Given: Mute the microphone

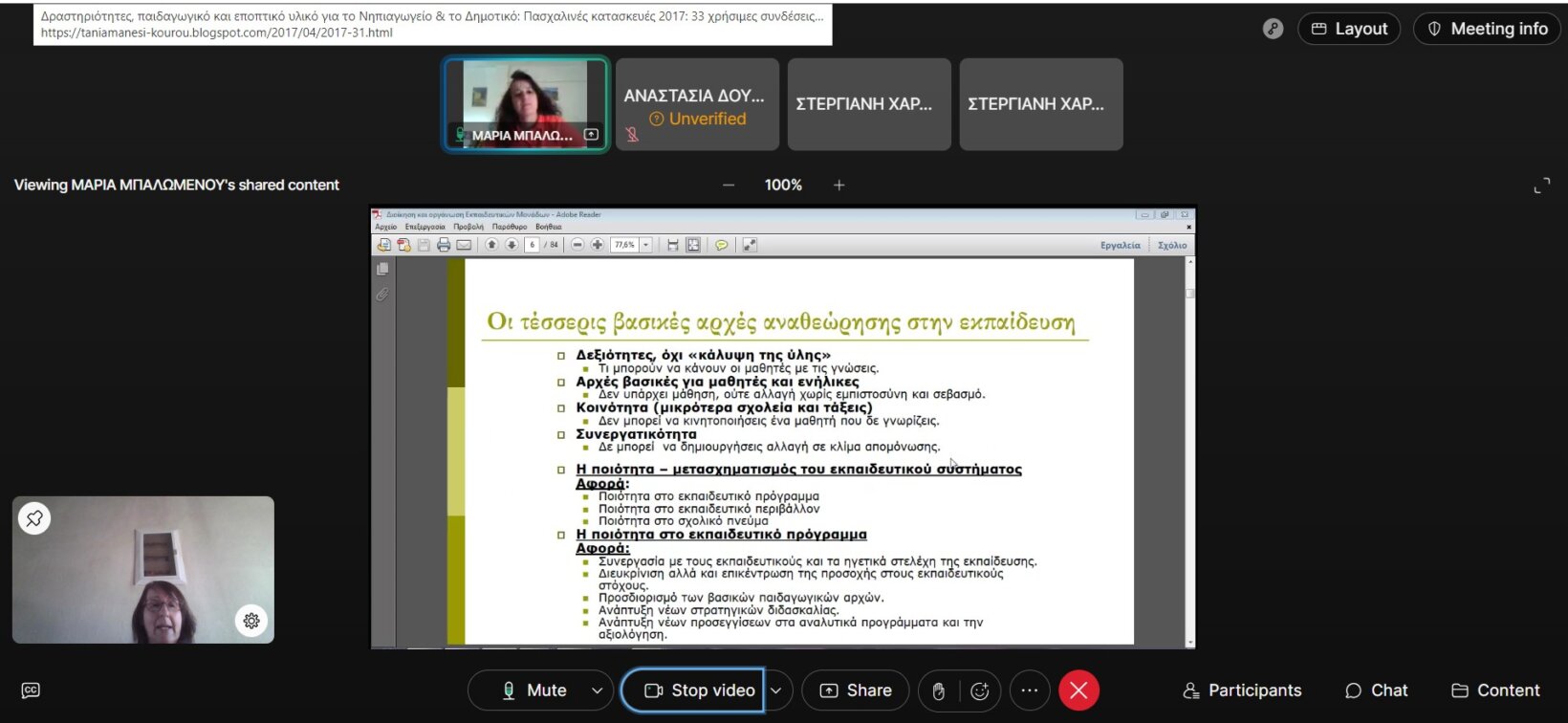Looking at the screenshot, I should pos(534,690).
